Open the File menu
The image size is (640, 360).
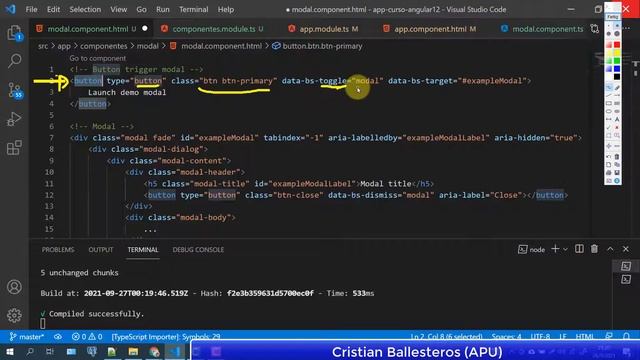point(31,9)
